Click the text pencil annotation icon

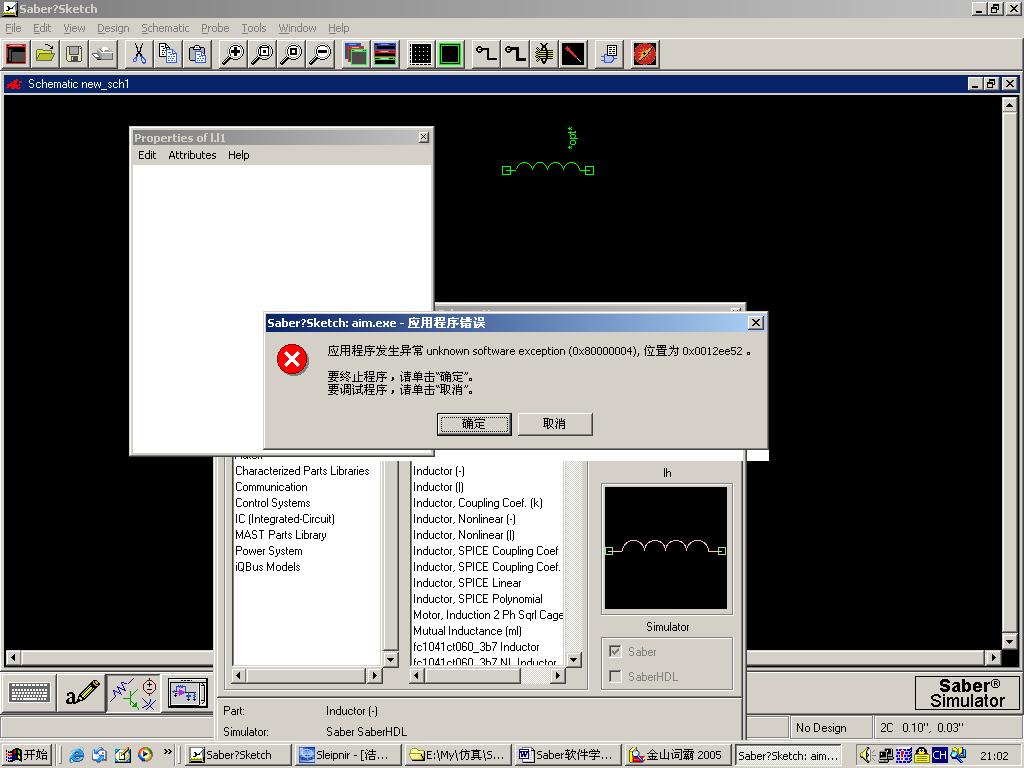coord(82,693)
